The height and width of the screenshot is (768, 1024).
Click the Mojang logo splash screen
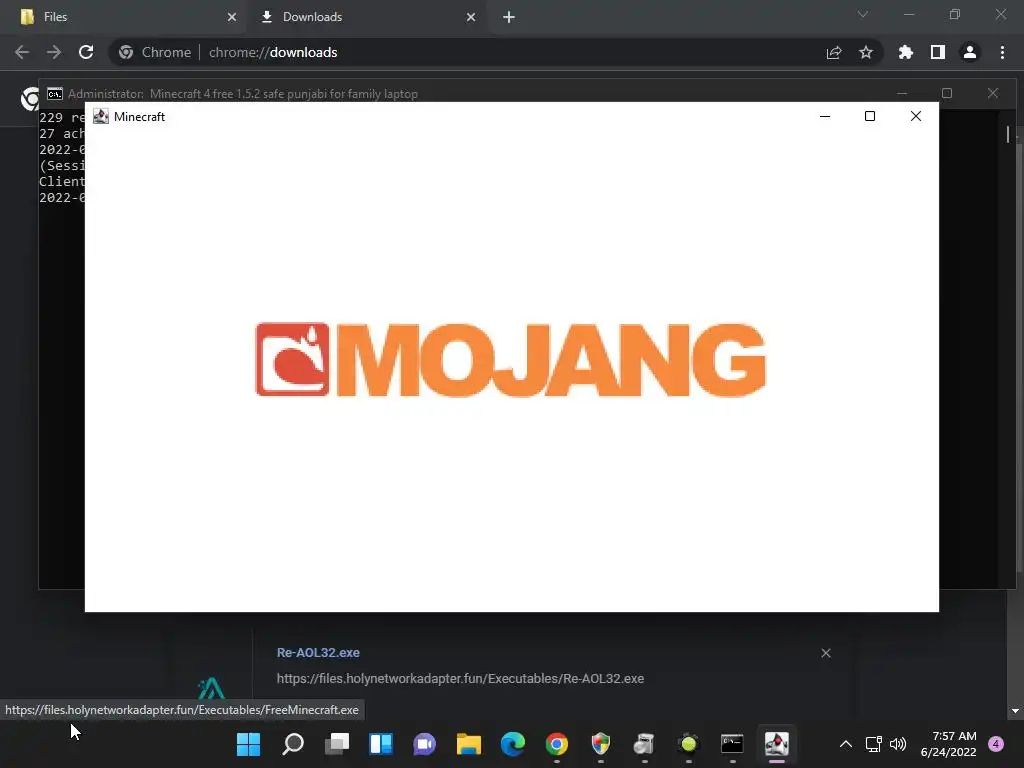511,360
